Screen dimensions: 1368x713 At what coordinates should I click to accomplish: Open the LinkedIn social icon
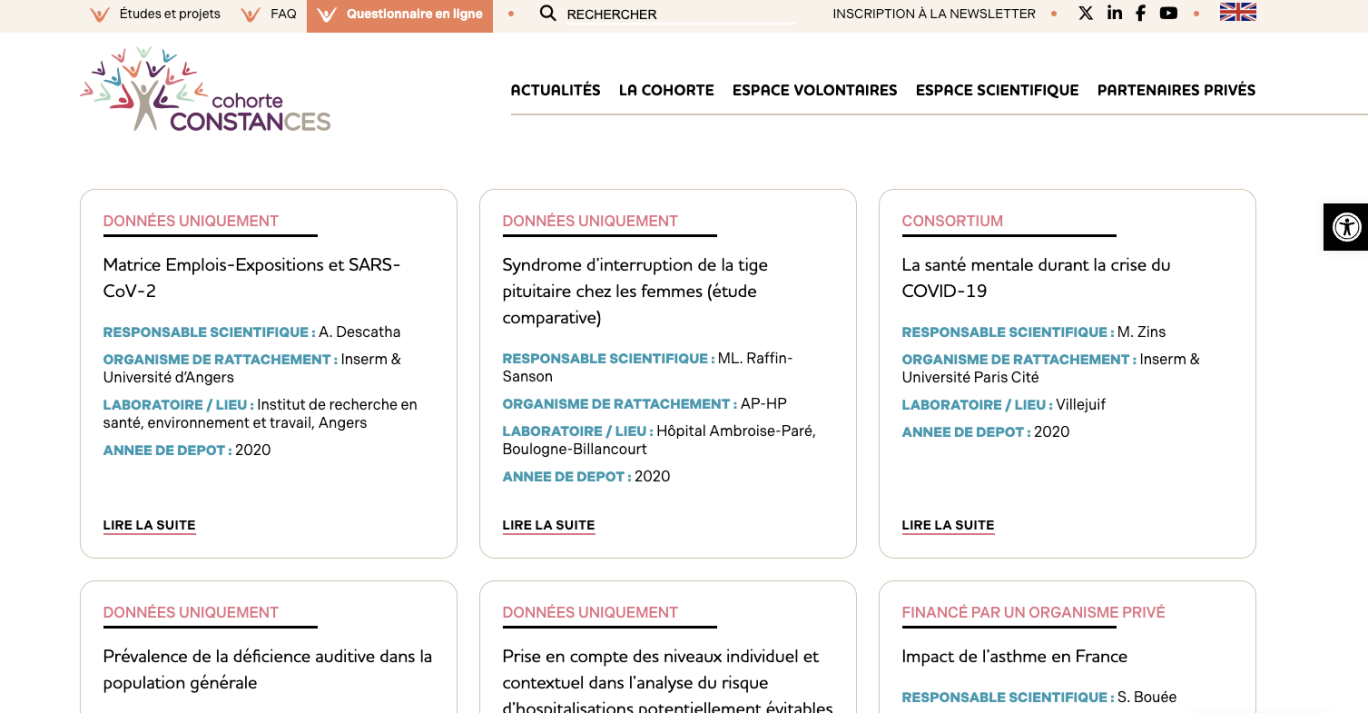(x=1114, y=13)
